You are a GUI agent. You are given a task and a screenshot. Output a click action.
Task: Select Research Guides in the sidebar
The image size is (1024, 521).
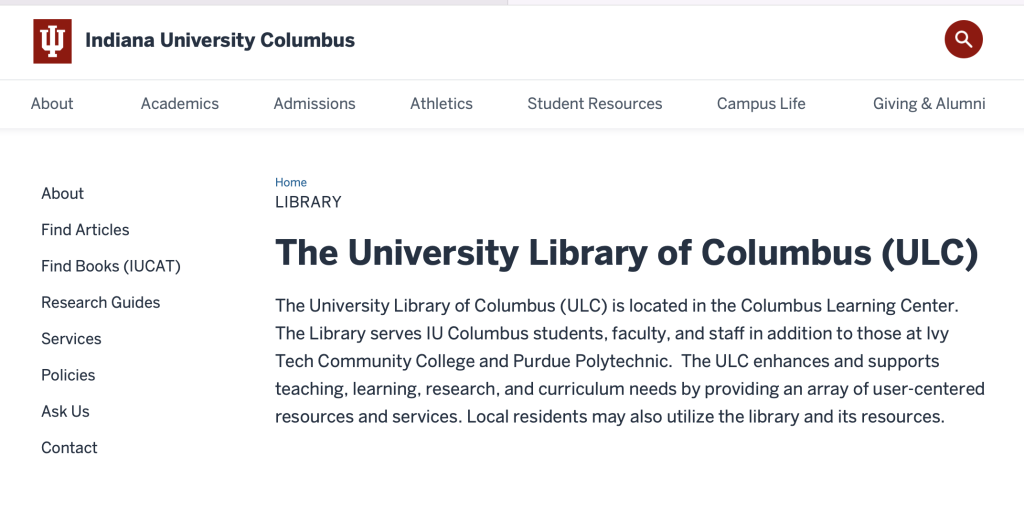[100, 302]
